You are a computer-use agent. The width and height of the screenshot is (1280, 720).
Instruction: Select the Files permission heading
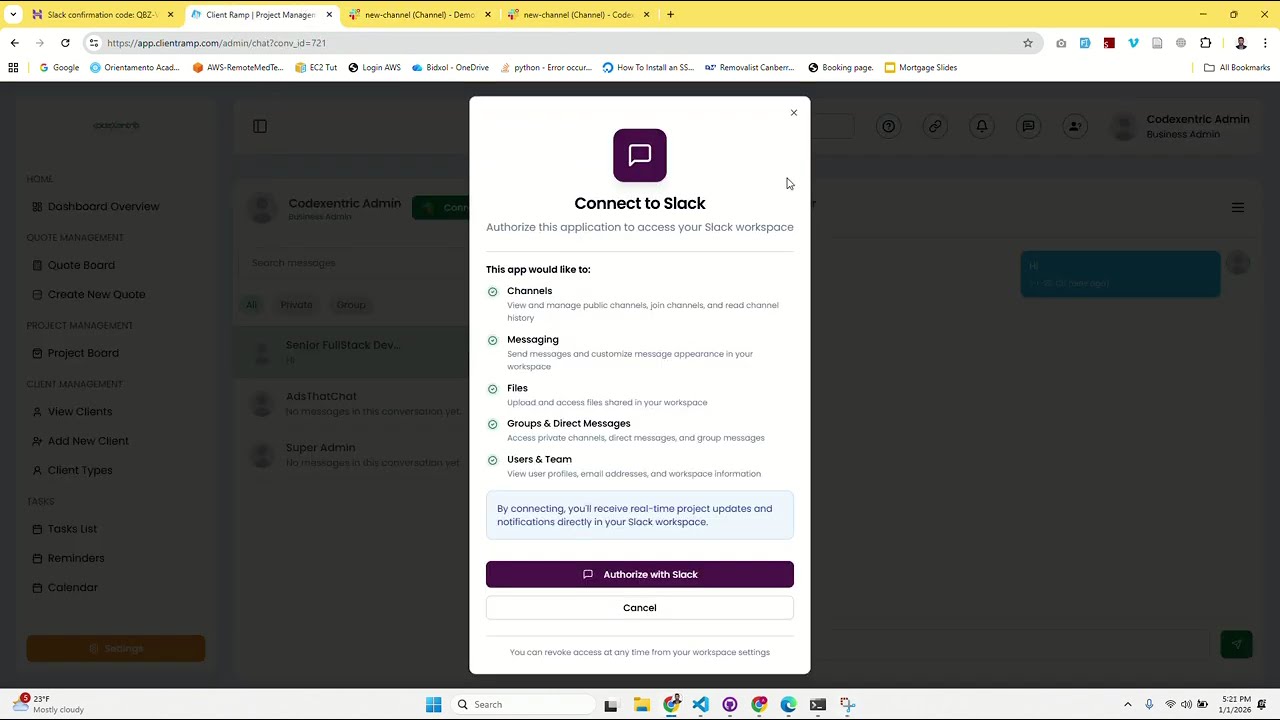click(x=517, y=388)
